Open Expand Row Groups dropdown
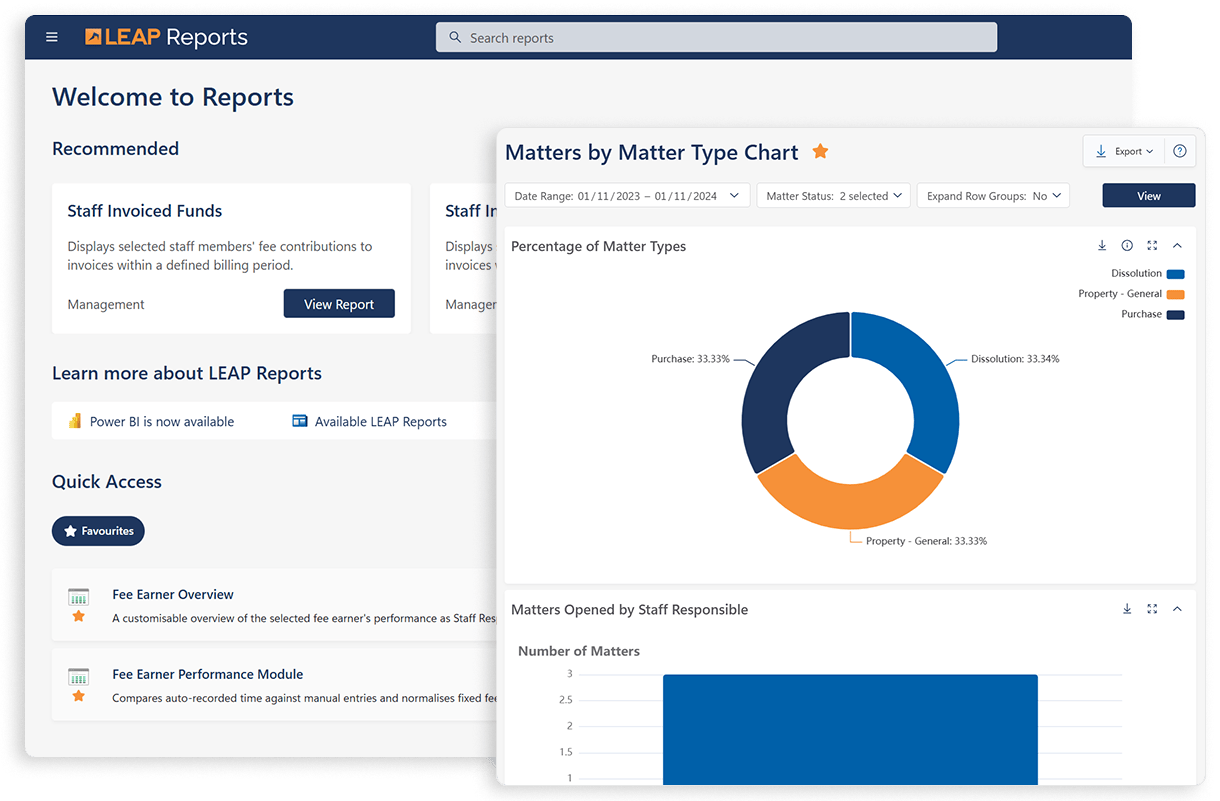This screenshot has width=1220, height=801. [993, 196]
